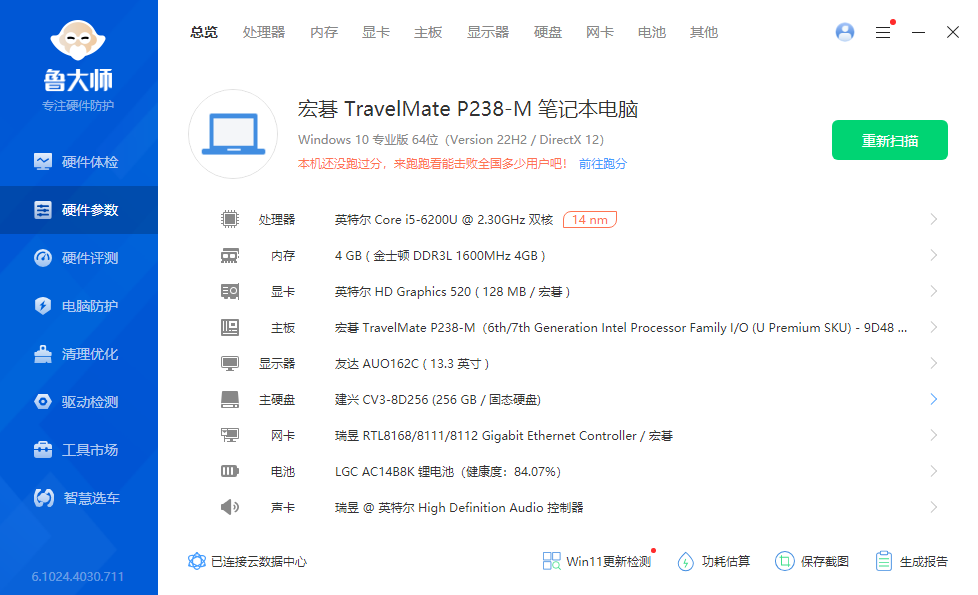Click LGC AC14B8K battery text
Screen dimensions: 978x595
[x=447, y=472]
